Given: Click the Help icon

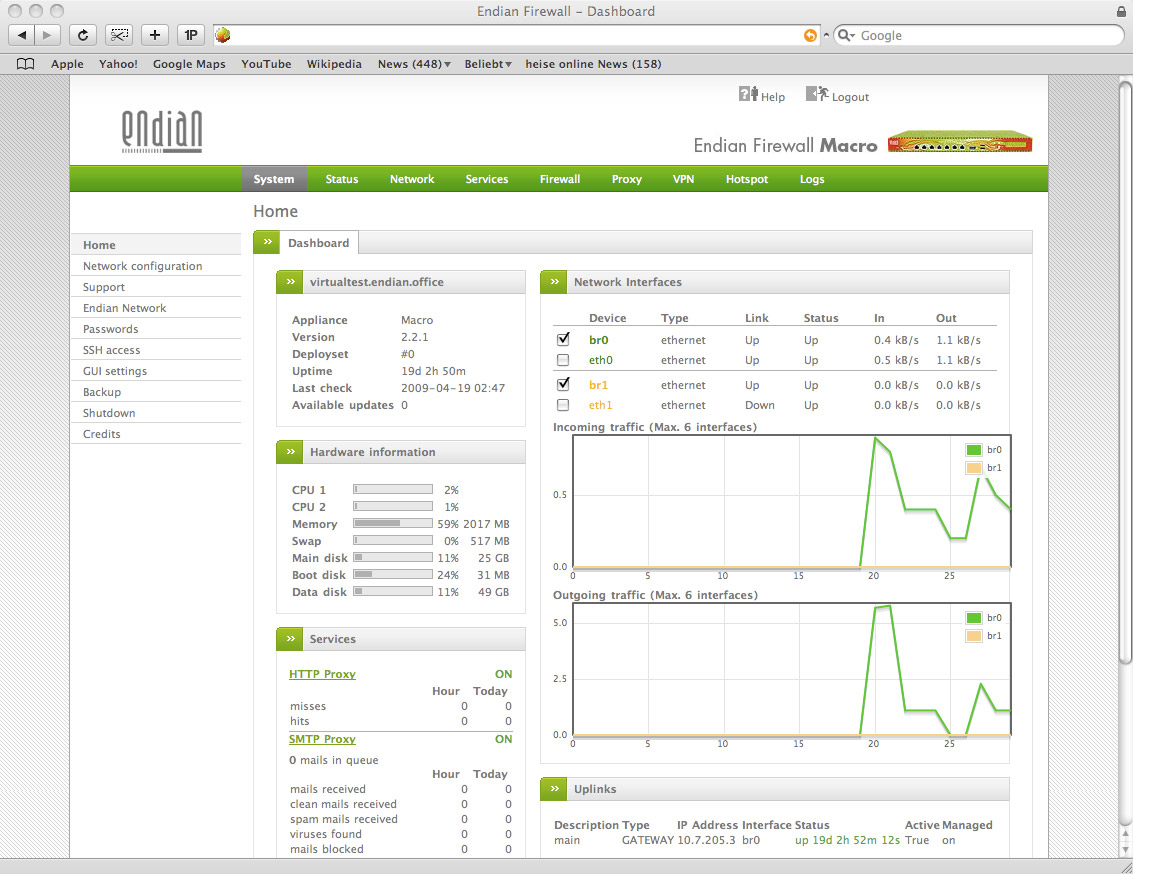Looking at the screenshot, I should click(x=748, y=94).
